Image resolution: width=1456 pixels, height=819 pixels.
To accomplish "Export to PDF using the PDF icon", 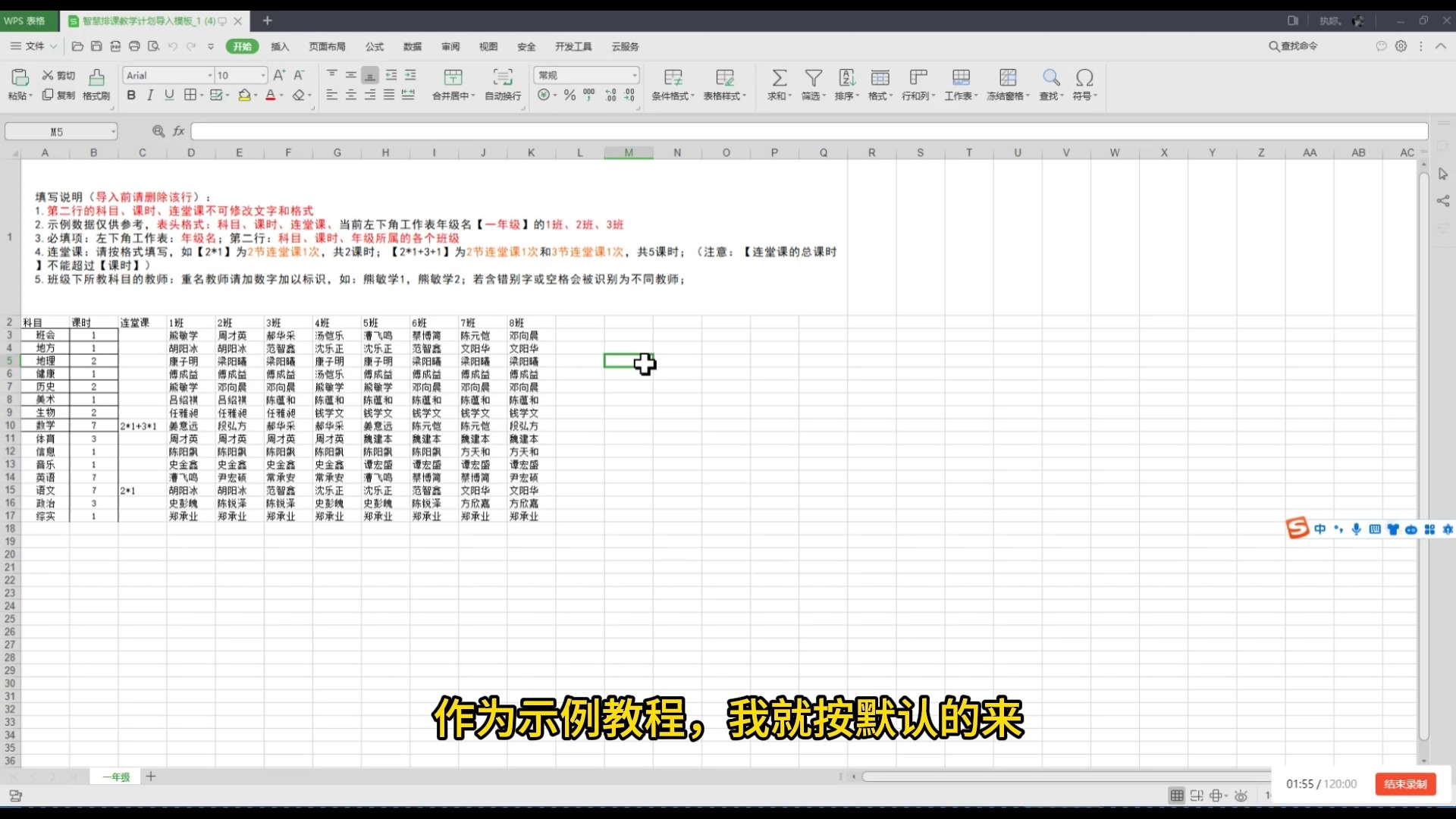I will pyautogui.click(x=115, y=46).
